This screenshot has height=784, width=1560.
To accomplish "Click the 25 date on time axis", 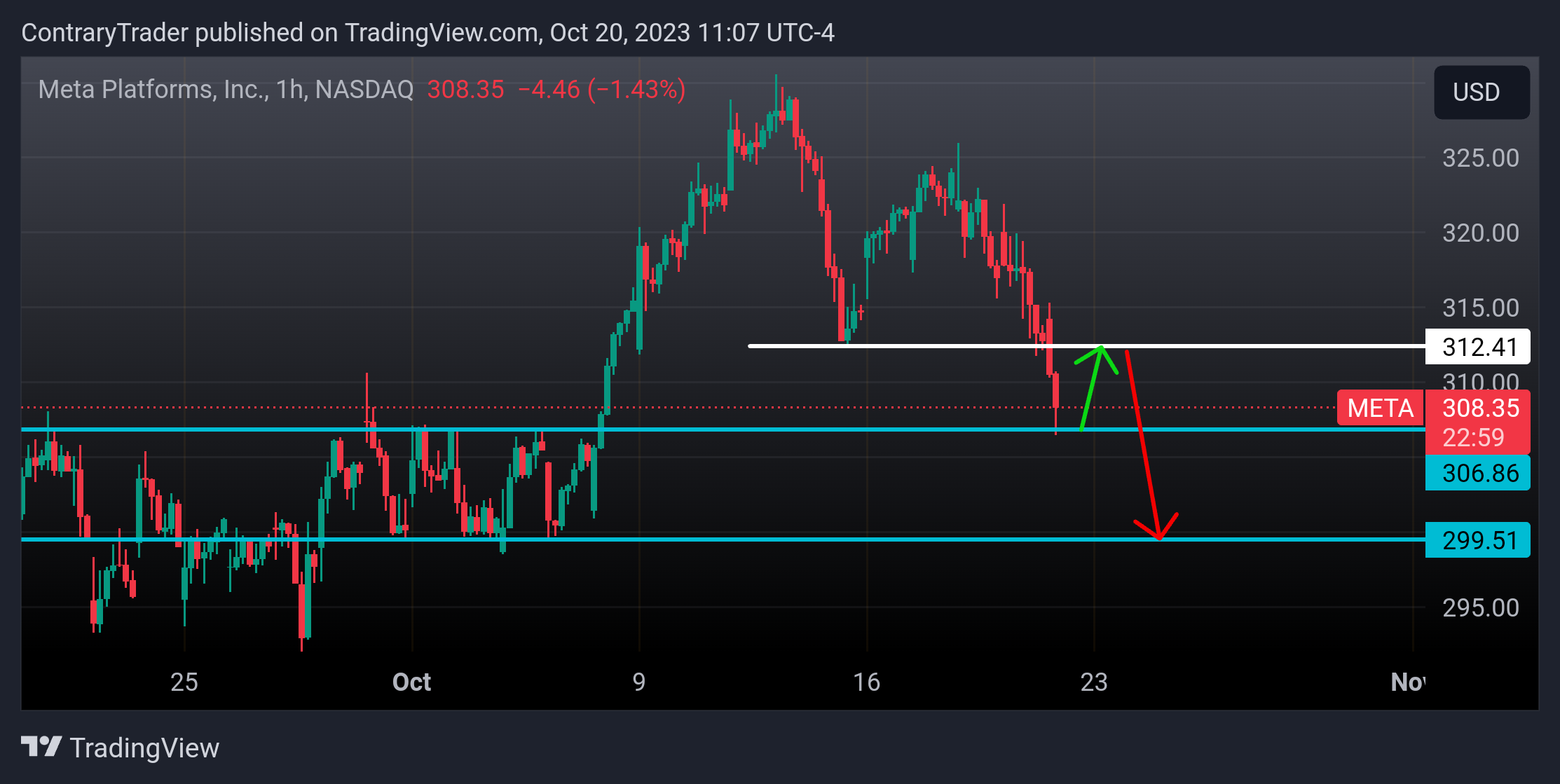I will (x=184, y=682).
